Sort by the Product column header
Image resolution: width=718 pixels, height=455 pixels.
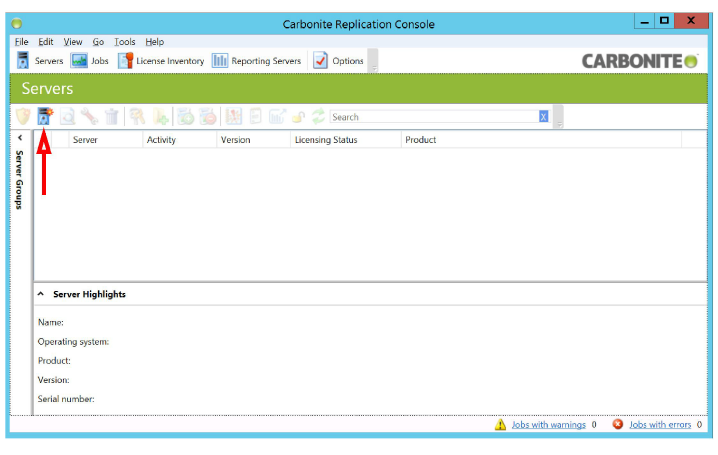[x=542, y=140]
